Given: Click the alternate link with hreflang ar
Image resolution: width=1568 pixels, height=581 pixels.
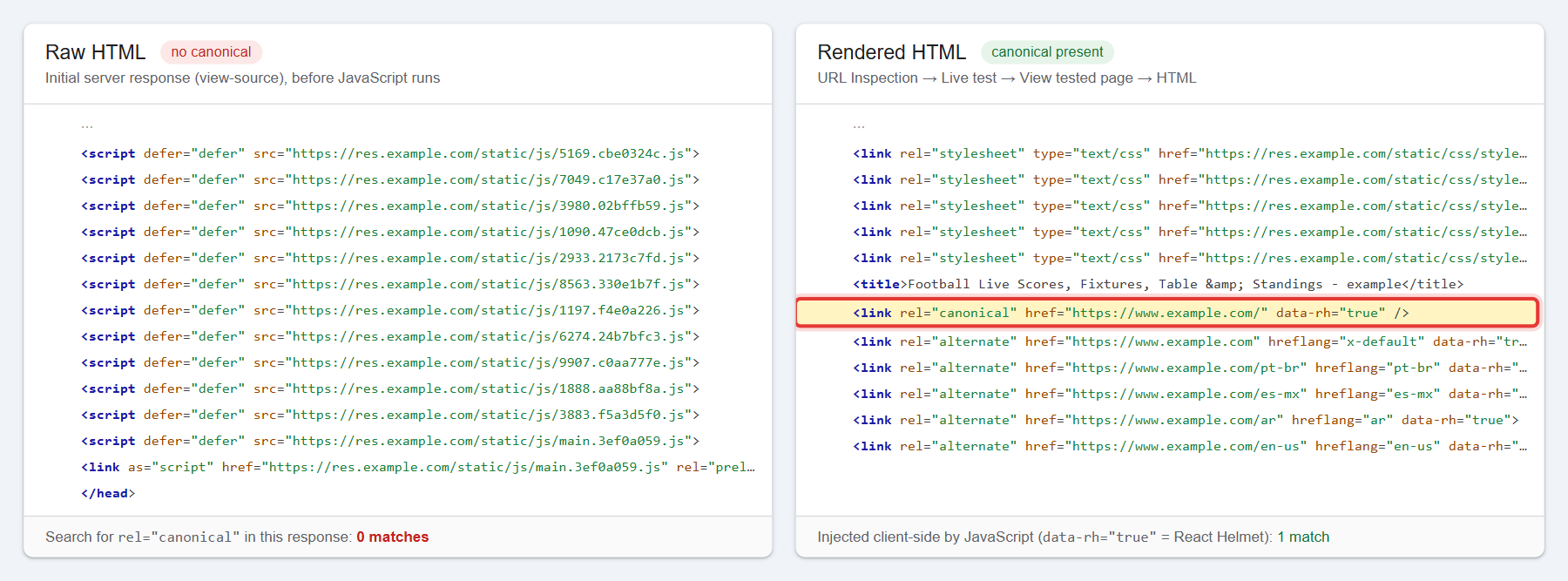Looking at the screenshot, I should coord(1186,420).
